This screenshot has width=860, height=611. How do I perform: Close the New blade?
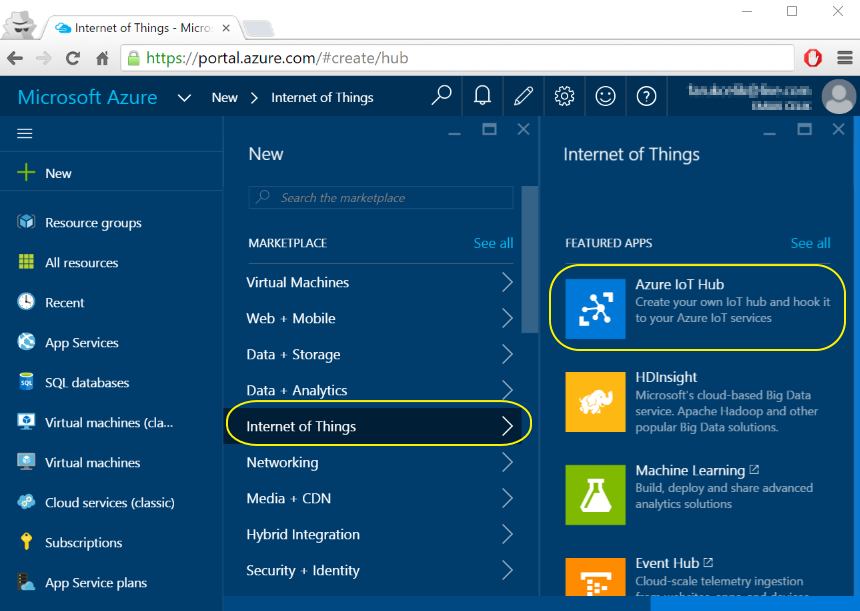[523, 129]
